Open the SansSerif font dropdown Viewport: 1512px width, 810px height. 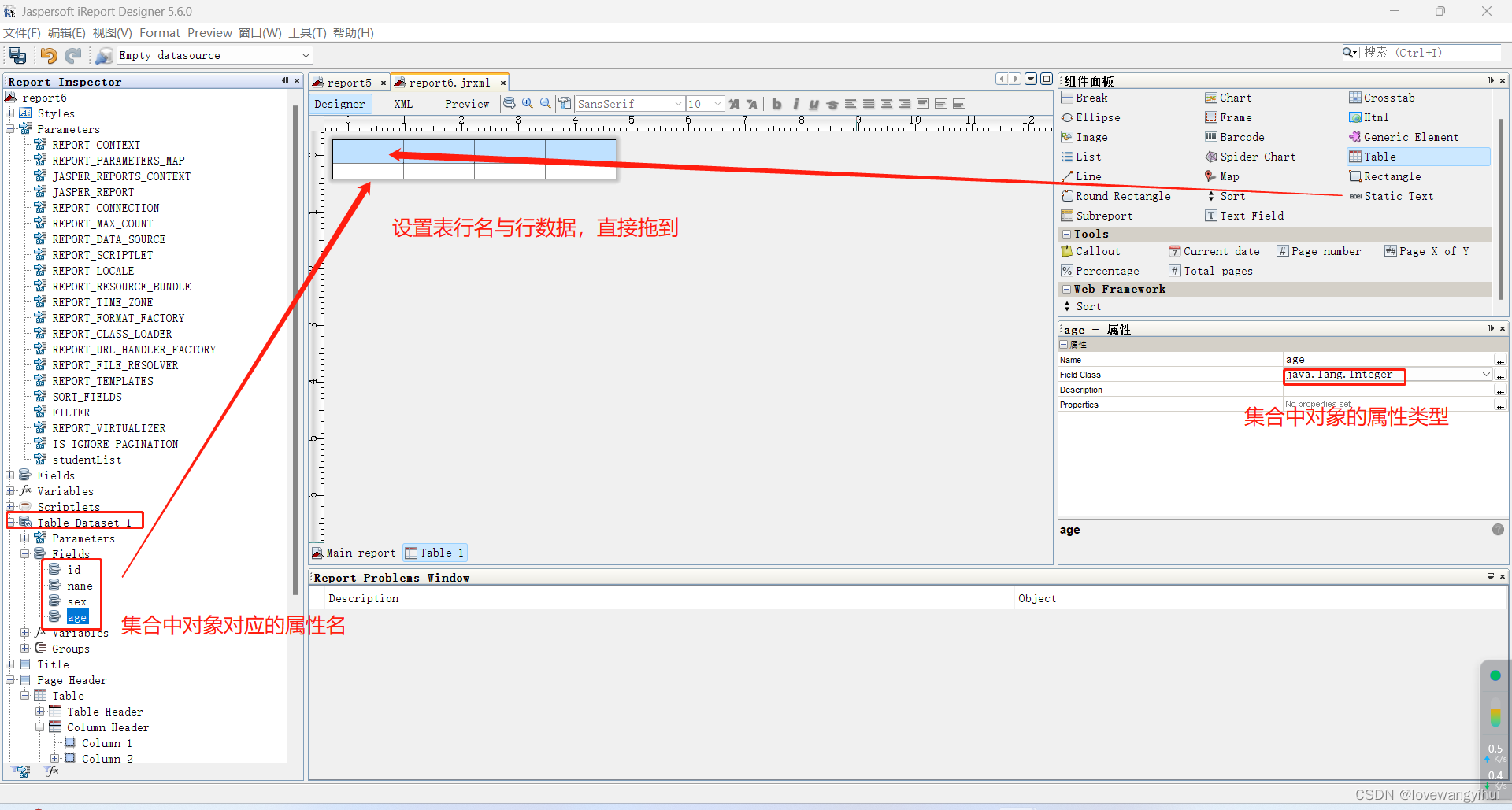tap(678, 103)
